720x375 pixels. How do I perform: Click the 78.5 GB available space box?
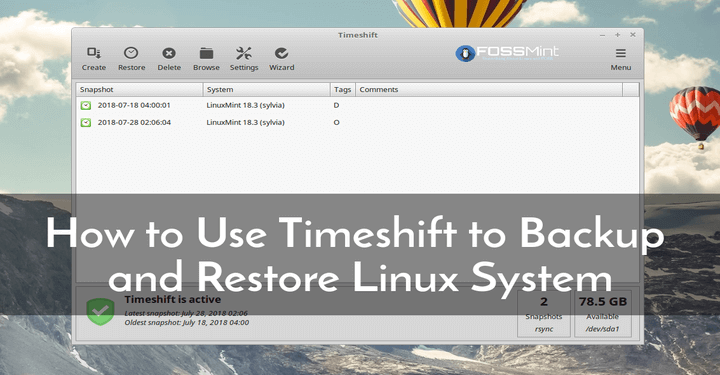(x=602, y=313)
